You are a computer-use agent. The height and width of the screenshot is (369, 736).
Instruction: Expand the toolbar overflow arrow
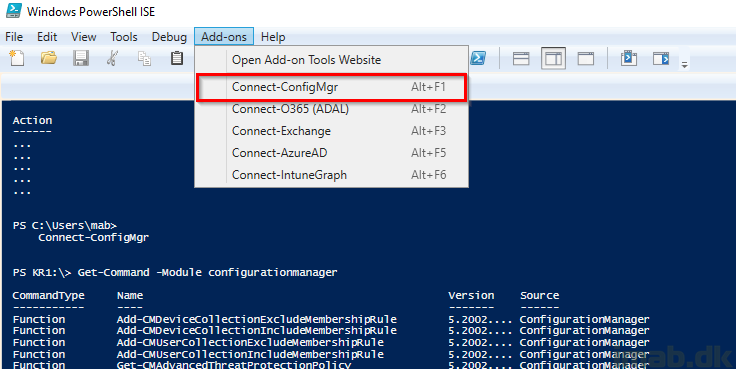685,65
